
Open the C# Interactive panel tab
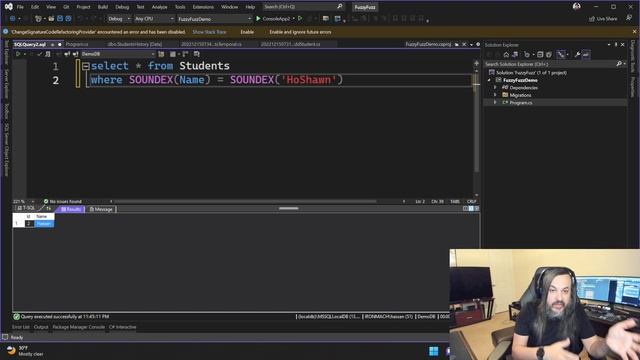tap(122, 327)
